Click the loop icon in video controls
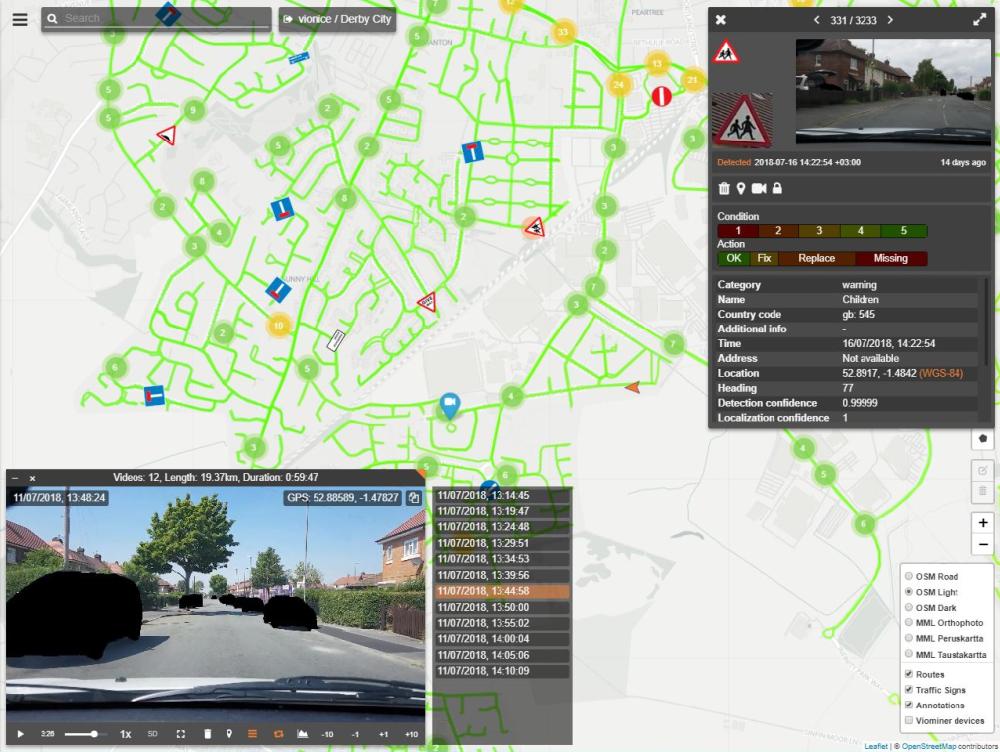The width and height of the screenshot is (1000, 752). point(277,734)
